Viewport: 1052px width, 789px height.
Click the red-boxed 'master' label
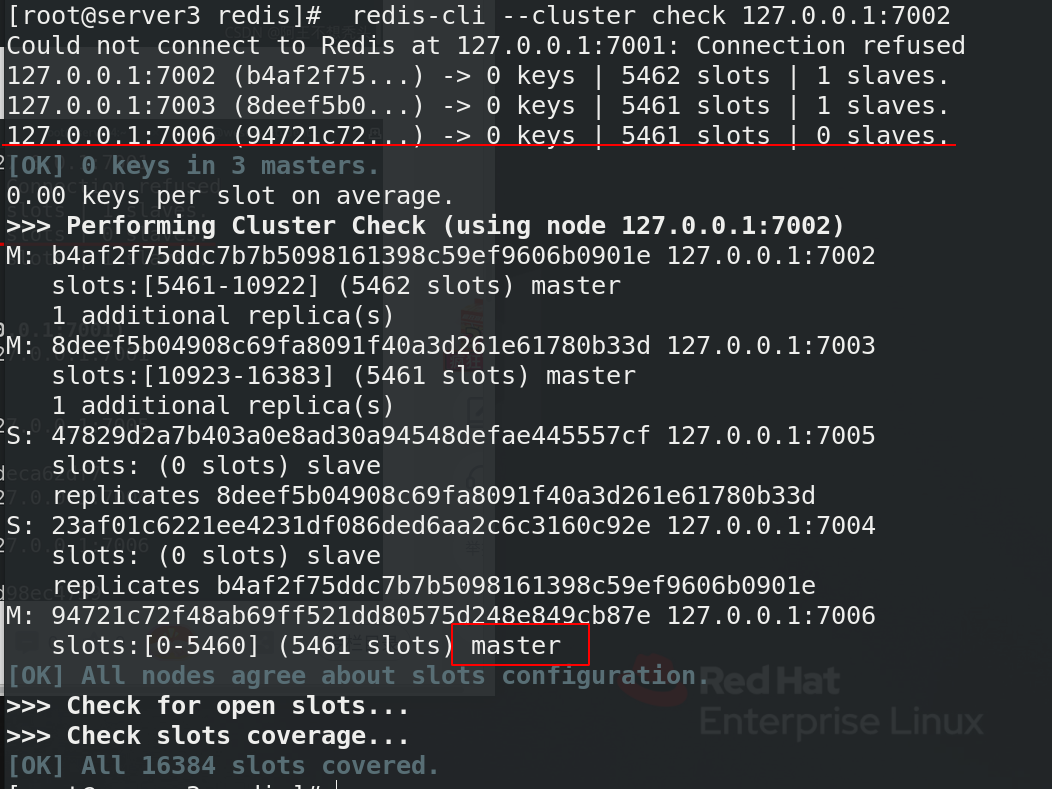click(x=520, y=645)
